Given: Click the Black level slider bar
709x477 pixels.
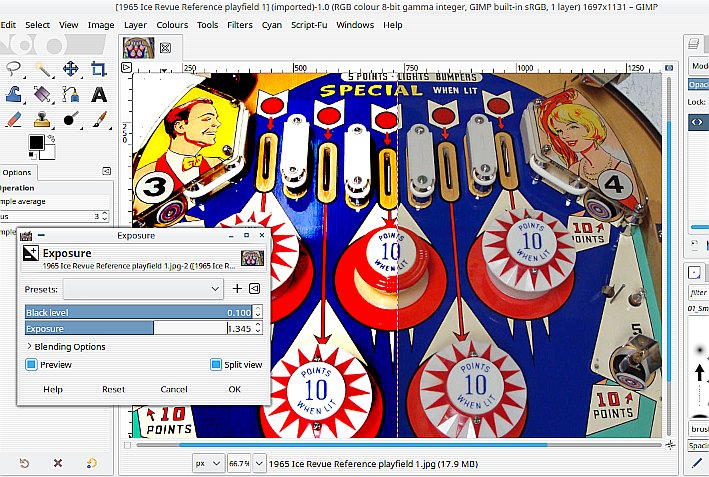Looking at the screenshot, I should [139, 312].
